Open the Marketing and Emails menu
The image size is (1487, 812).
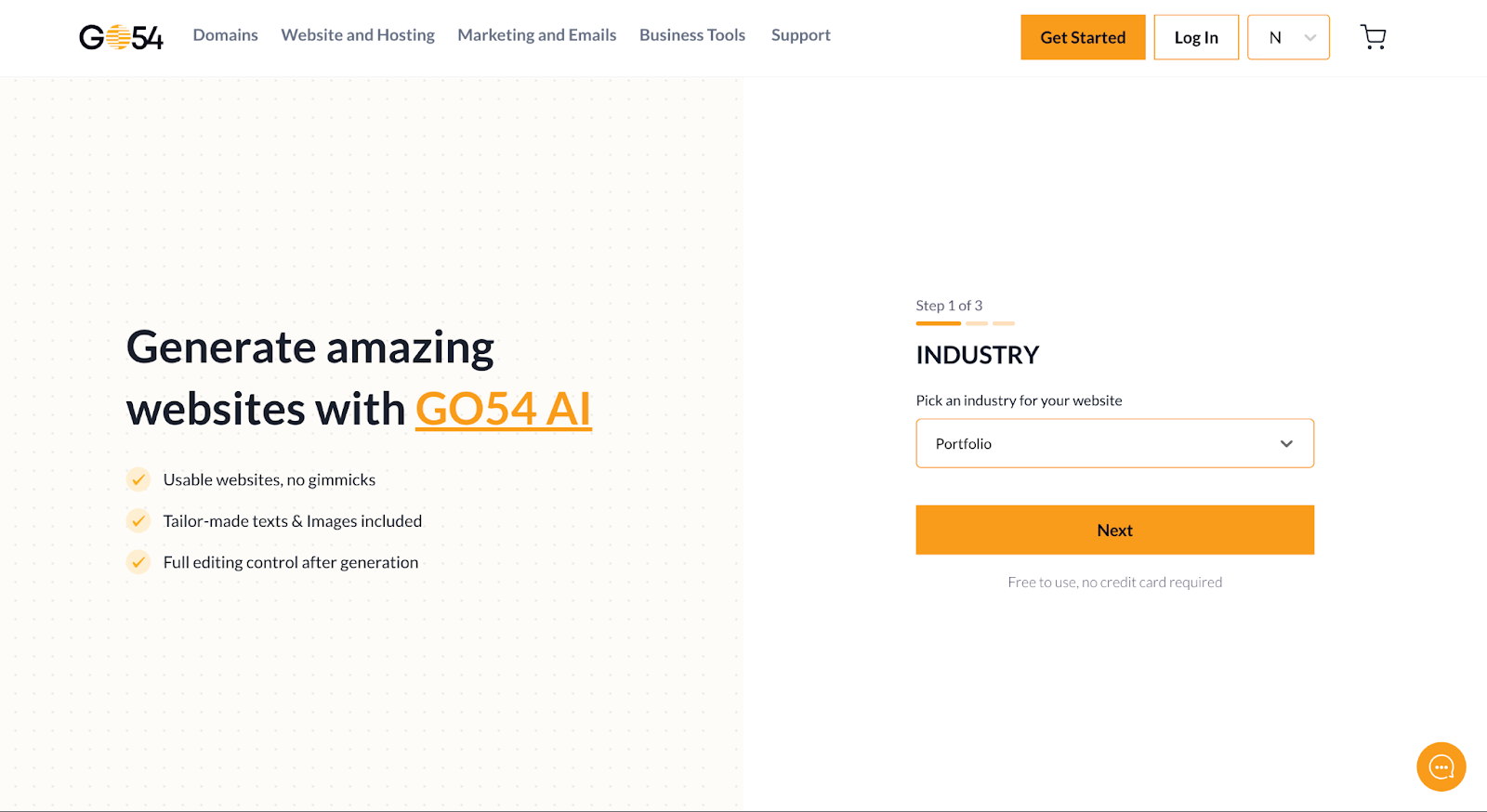pos(536,35)
